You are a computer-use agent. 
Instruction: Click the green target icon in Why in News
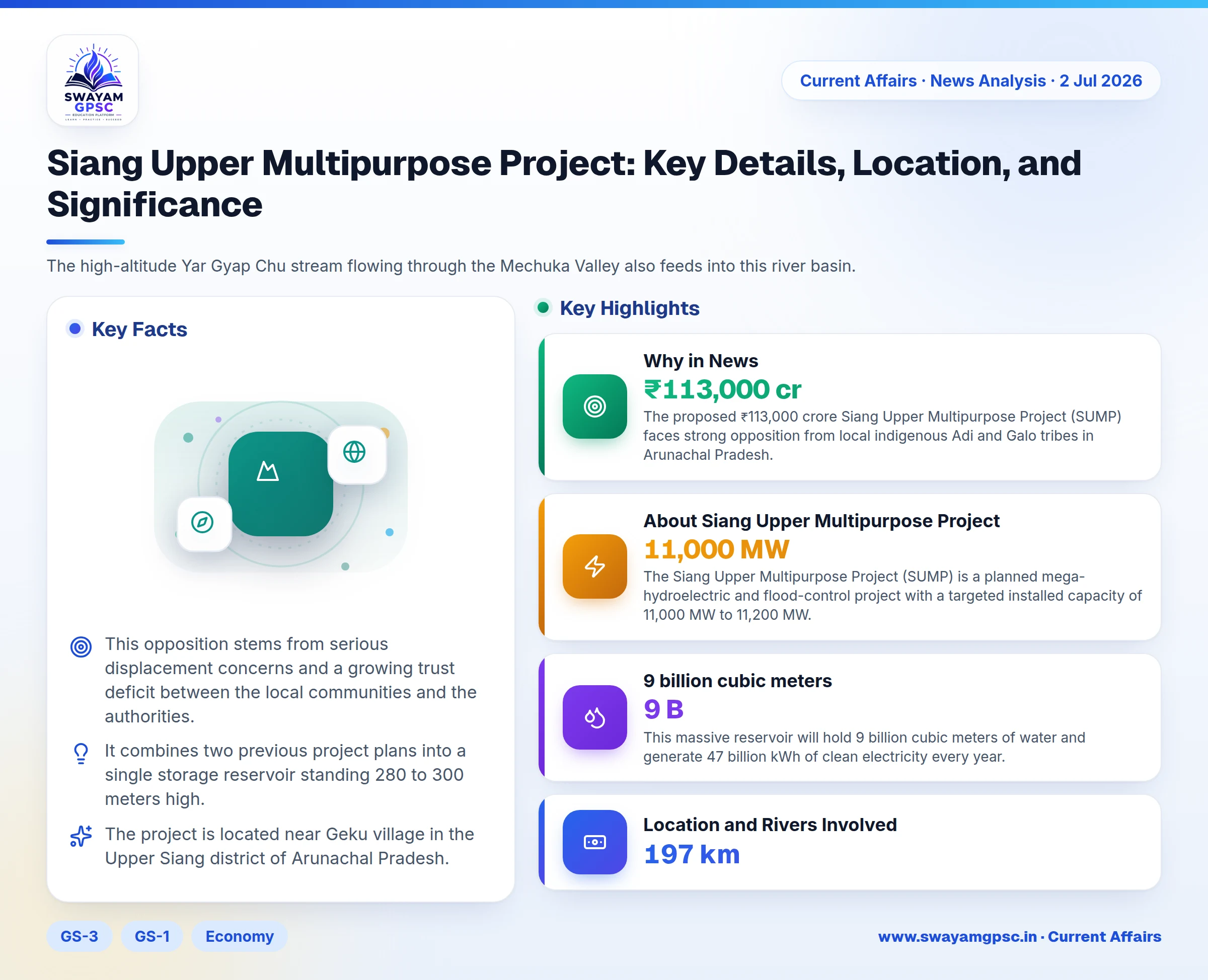click(594, 406)
